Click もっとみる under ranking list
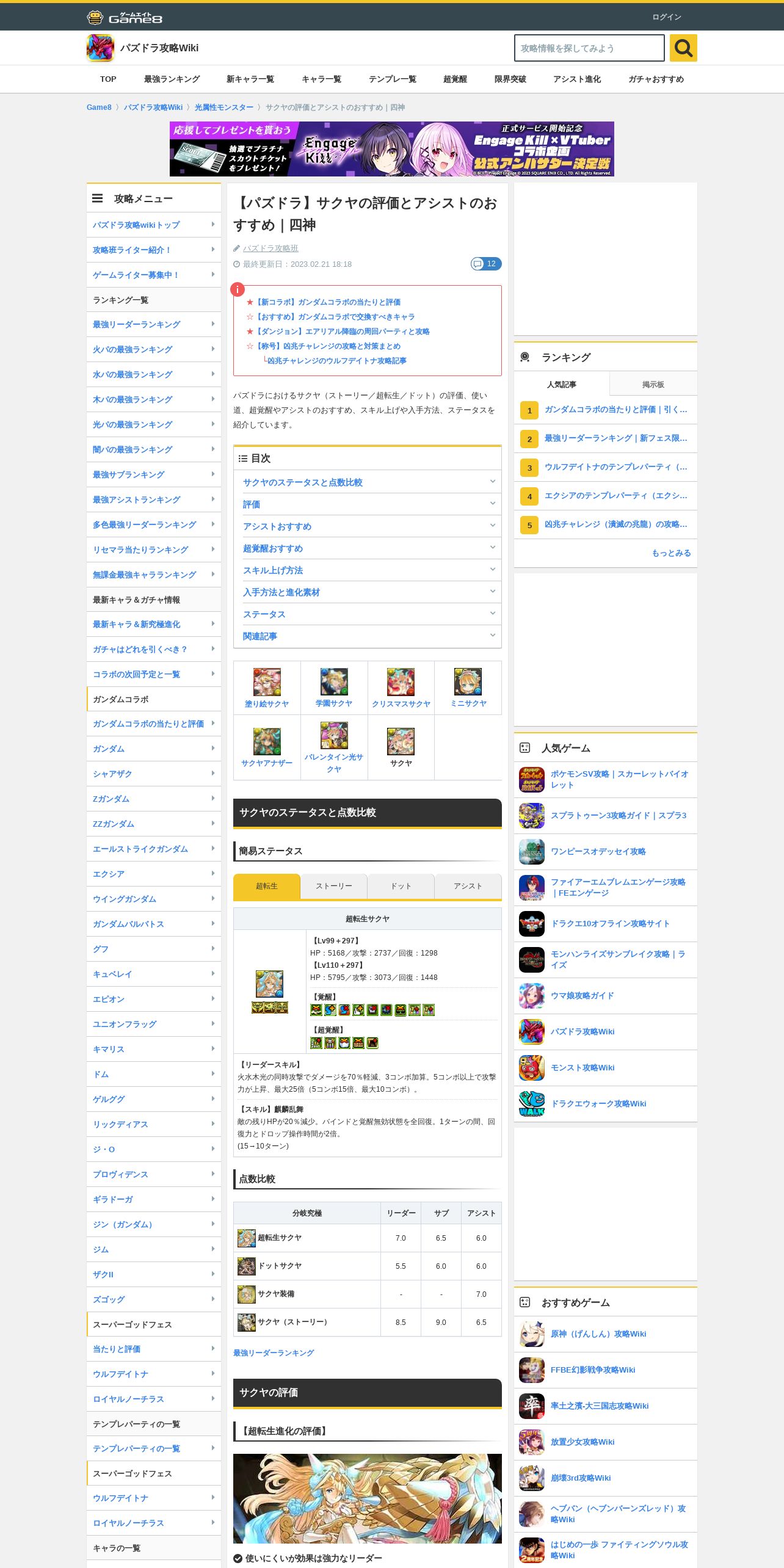Screen dimensions: 784x1568 (x=672, y=553)
